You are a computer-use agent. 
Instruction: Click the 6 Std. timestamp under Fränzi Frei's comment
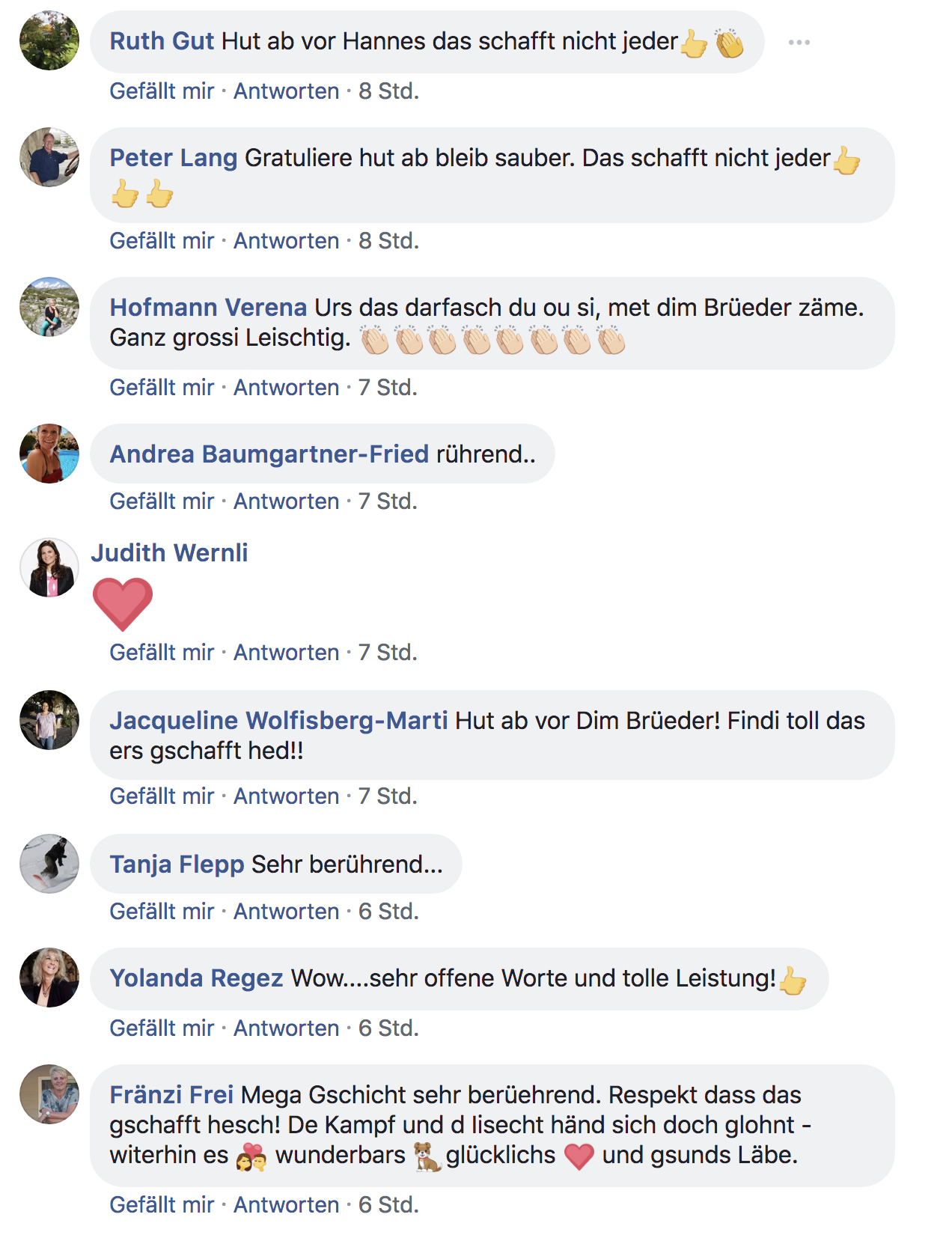pyautogui.click(x=388, y=1205)
